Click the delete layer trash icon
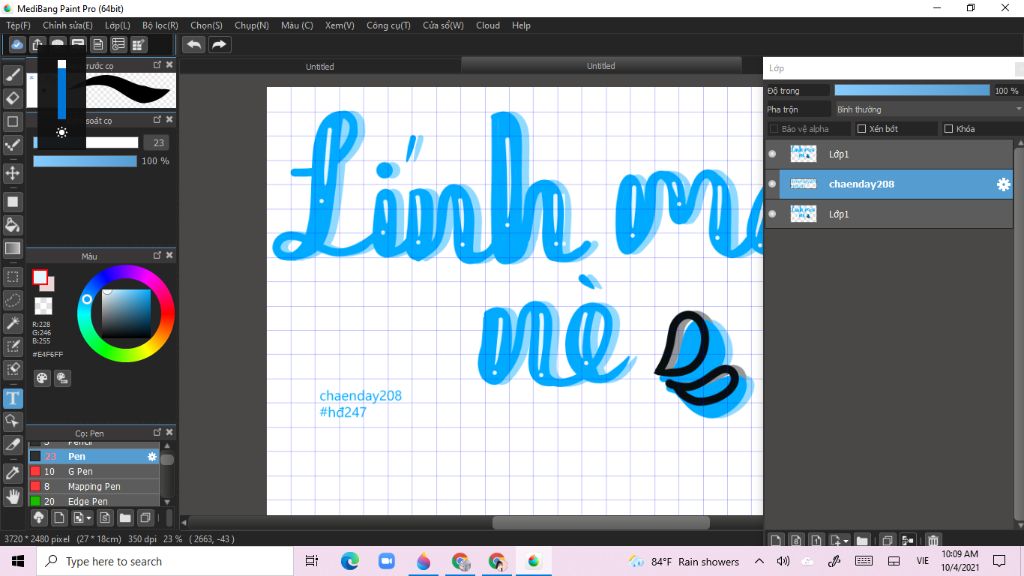 click(933, 540)
